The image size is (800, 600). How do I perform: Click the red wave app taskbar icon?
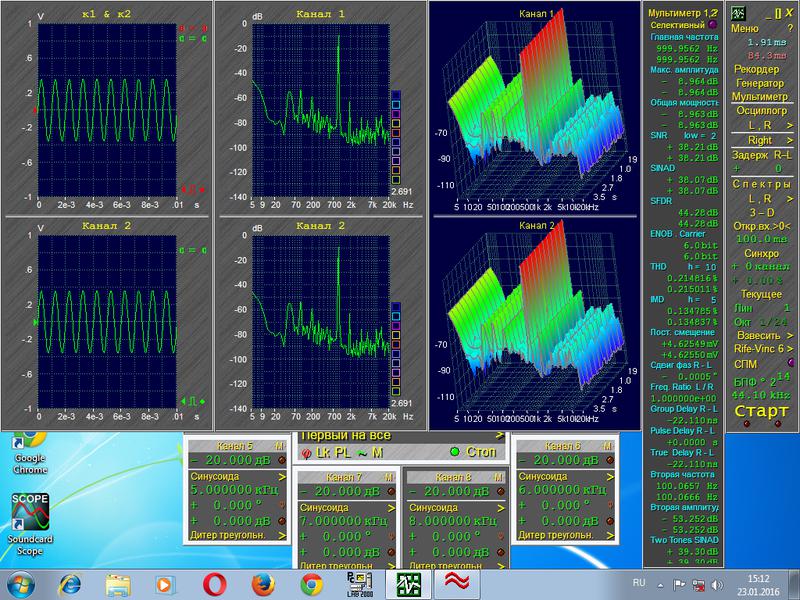tap(456, 584)
